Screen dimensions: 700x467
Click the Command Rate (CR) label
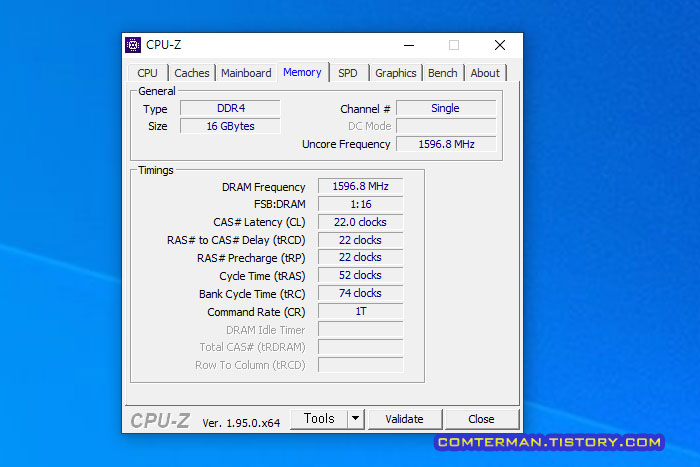pos(256,312)
